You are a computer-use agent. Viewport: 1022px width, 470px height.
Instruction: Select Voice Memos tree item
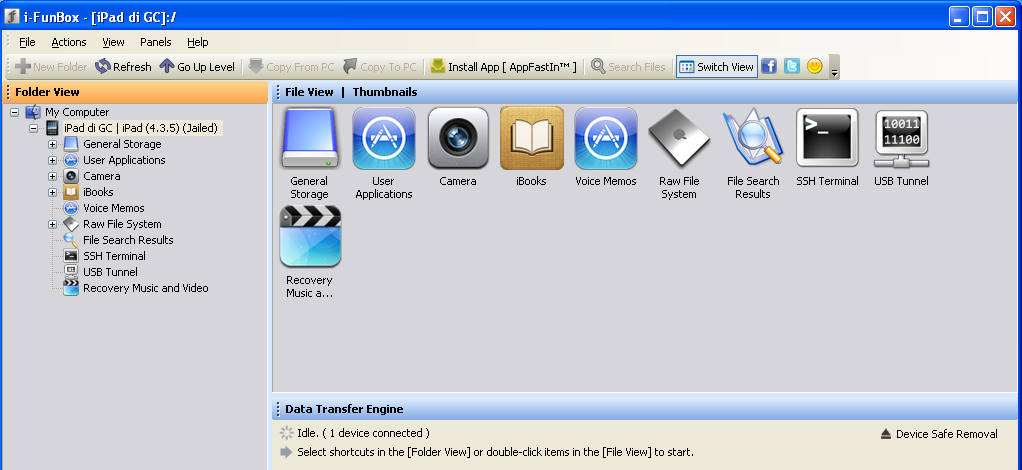pos(113,208)
